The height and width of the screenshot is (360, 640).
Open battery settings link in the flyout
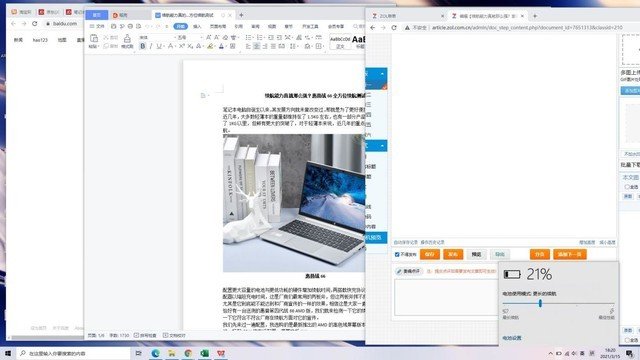[x=512, y=338]
